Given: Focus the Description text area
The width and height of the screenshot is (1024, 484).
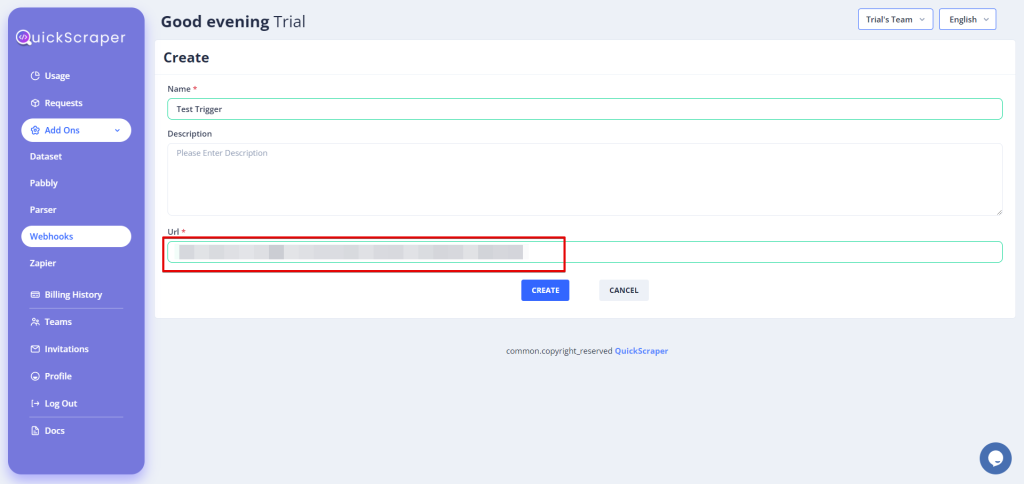Looking at the screenshot, I should 584,179.
